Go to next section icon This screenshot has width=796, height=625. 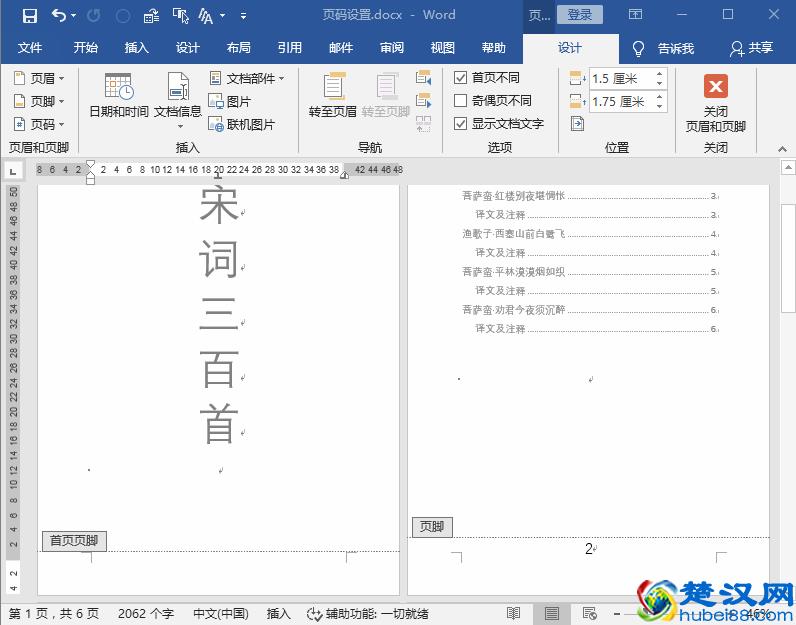click(x=423, y=100)
